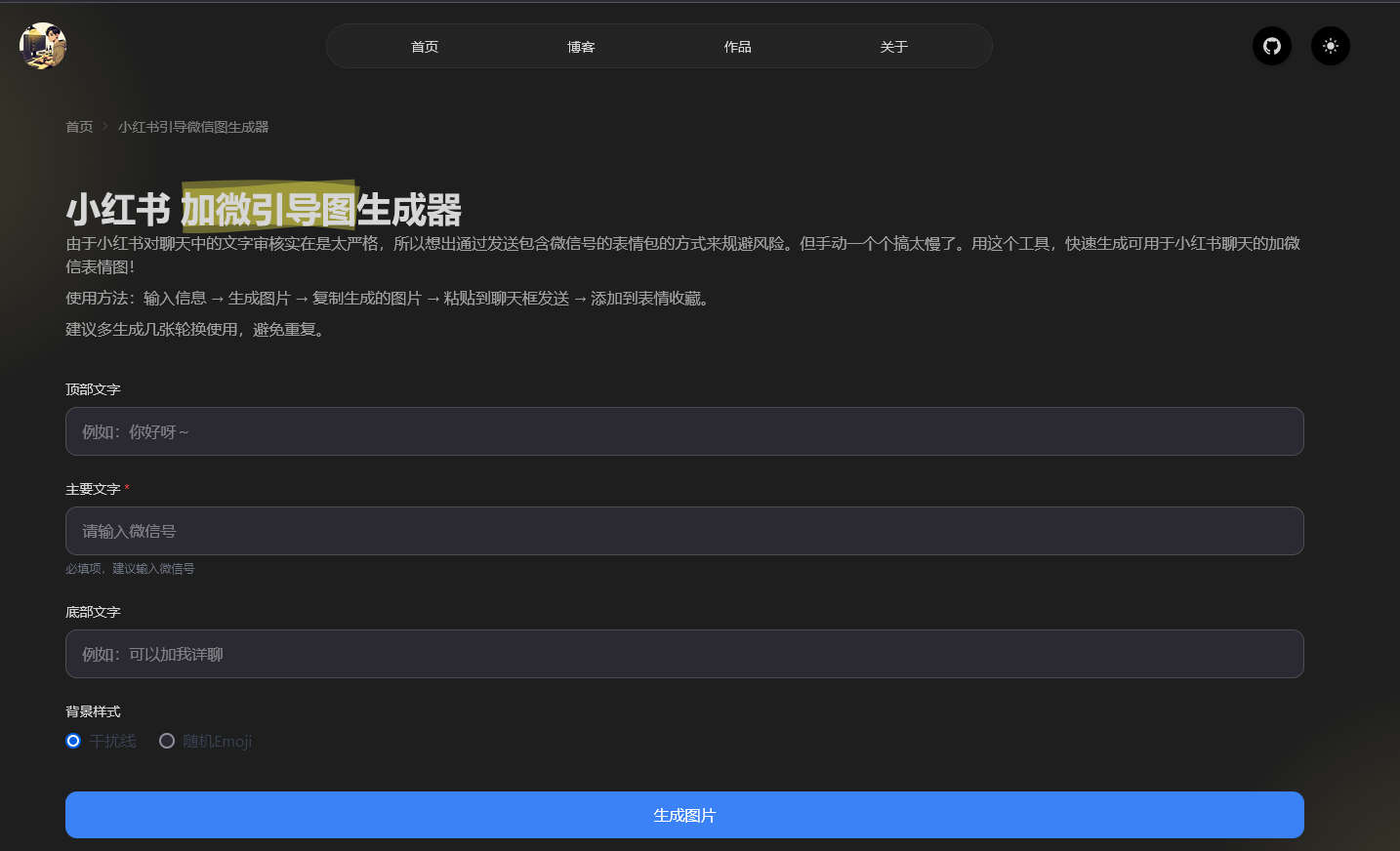Focus the 底部文字 input field

pyautogui.click(x=684, y=654)
